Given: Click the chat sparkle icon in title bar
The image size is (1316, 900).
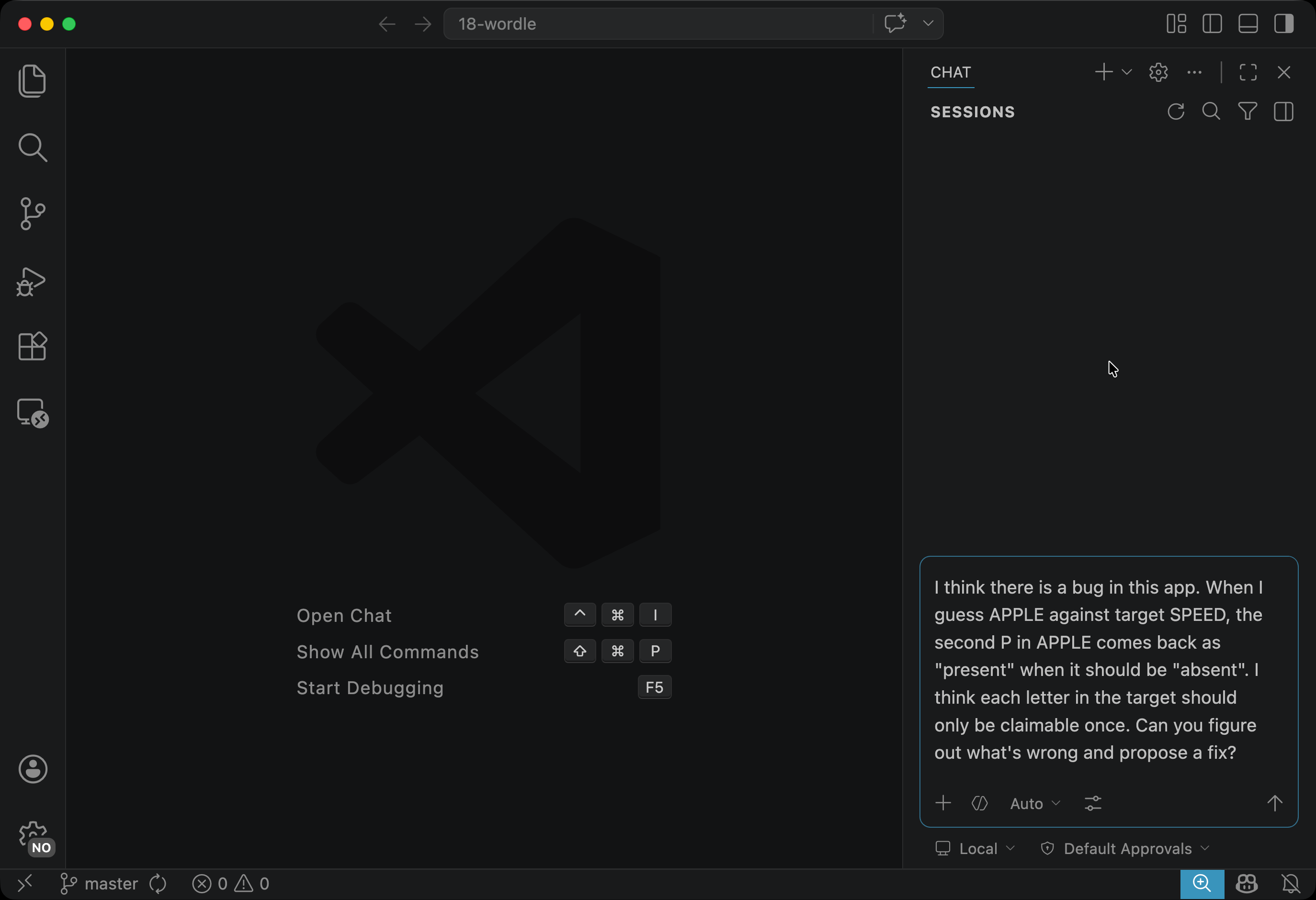Looking at the screenshot, I should [x=895, y=23].
